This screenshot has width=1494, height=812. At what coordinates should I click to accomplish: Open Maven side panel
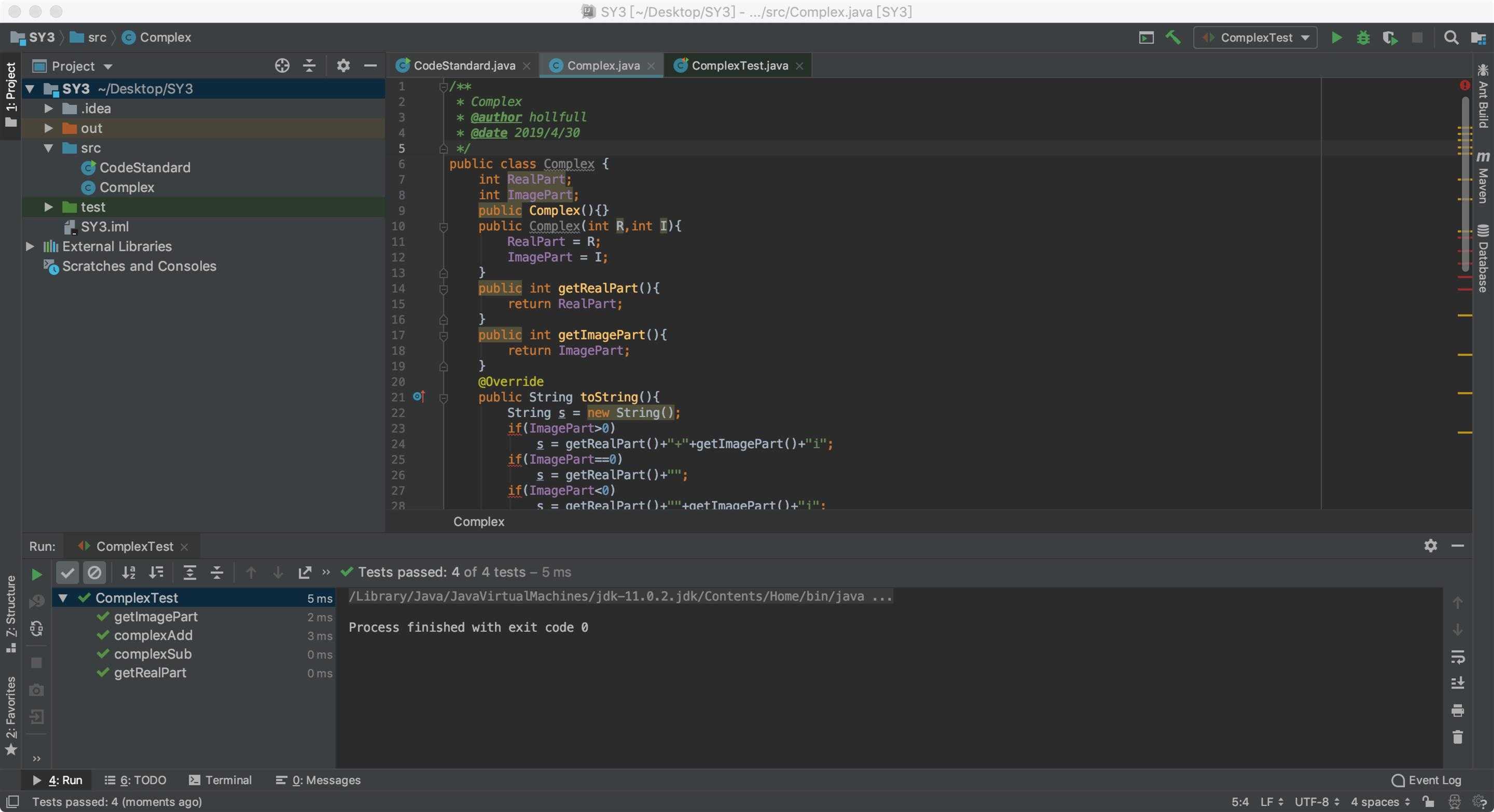coord(1483,177)
